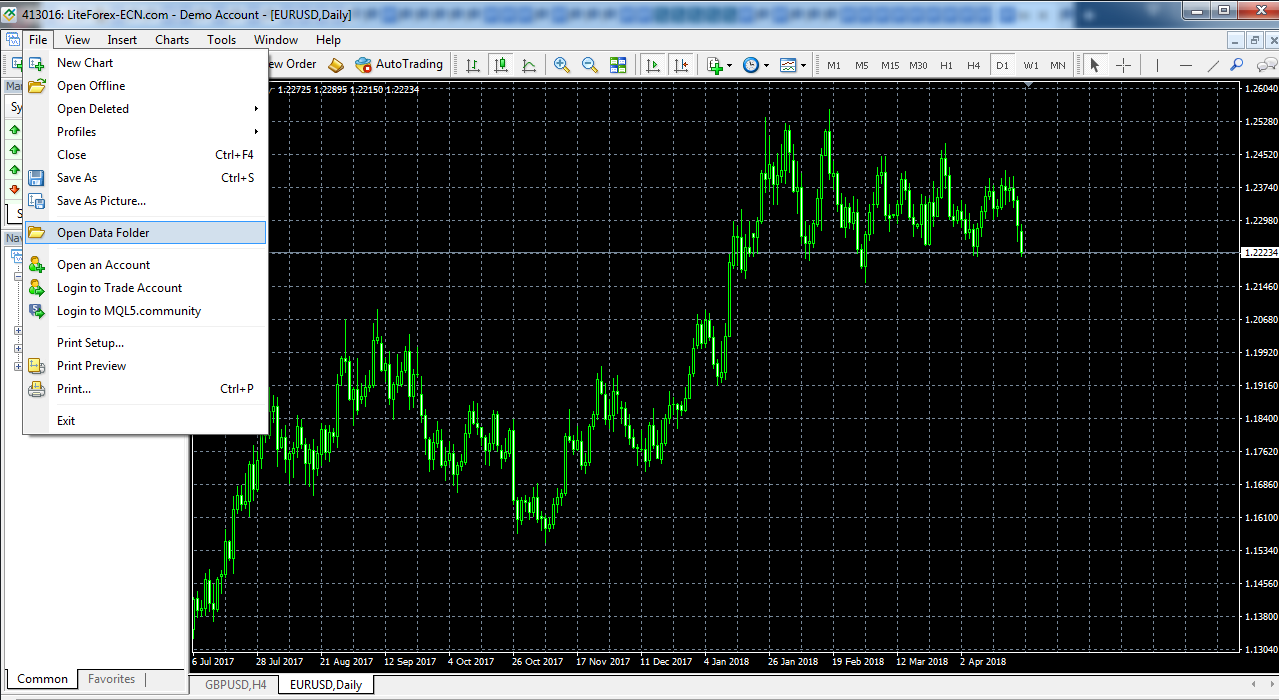Click Exit in the File menu
The image size is (1279, 700).
[146, 421]
